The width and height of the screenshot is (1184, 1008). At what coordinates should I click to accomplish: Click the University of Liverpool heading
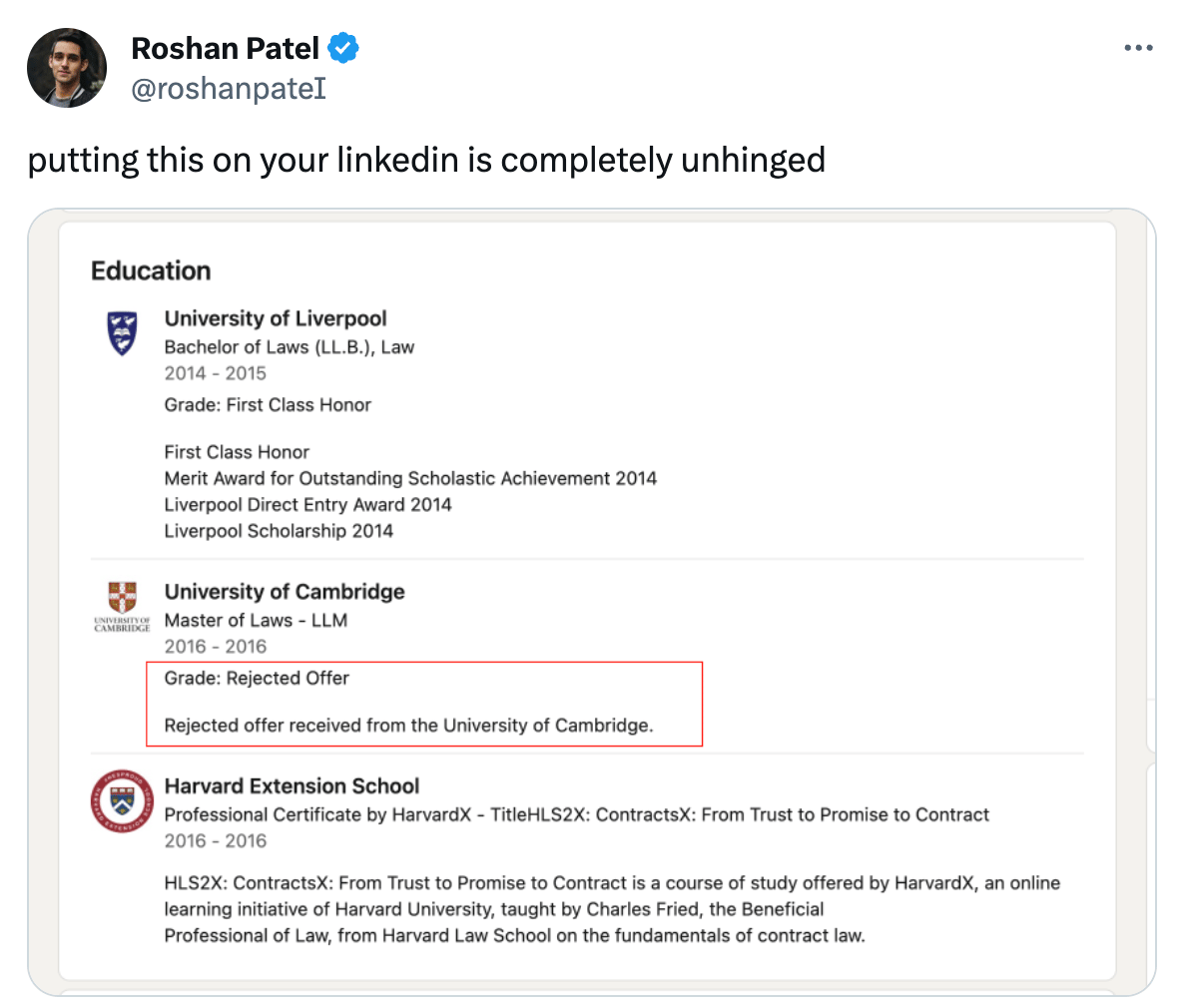pos(276,318)
